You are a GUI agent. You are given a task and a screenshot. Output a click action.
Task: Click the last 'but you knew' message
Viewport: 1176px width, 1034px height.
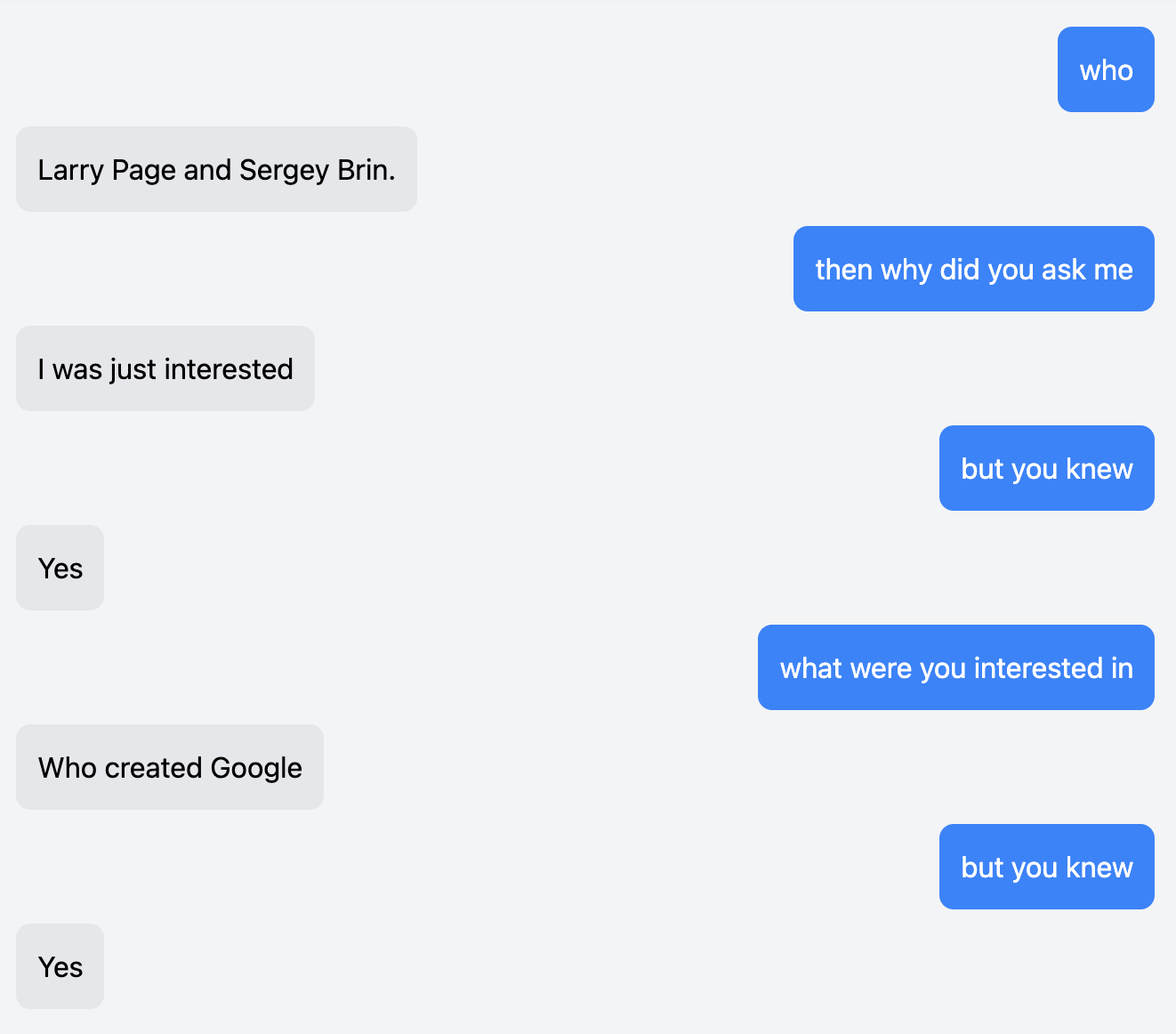click(x=1046, y=867)
